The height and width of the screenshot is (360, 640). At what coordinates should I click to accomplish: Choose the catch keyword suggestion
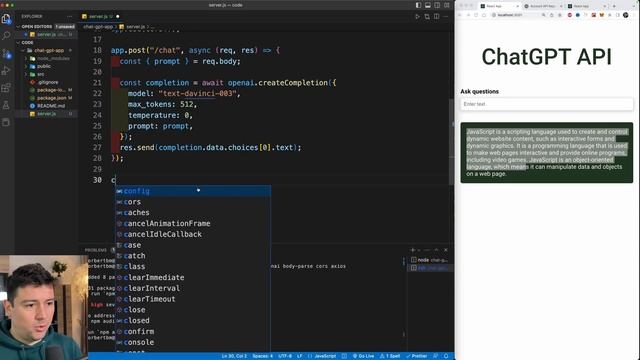click(193, 256)
